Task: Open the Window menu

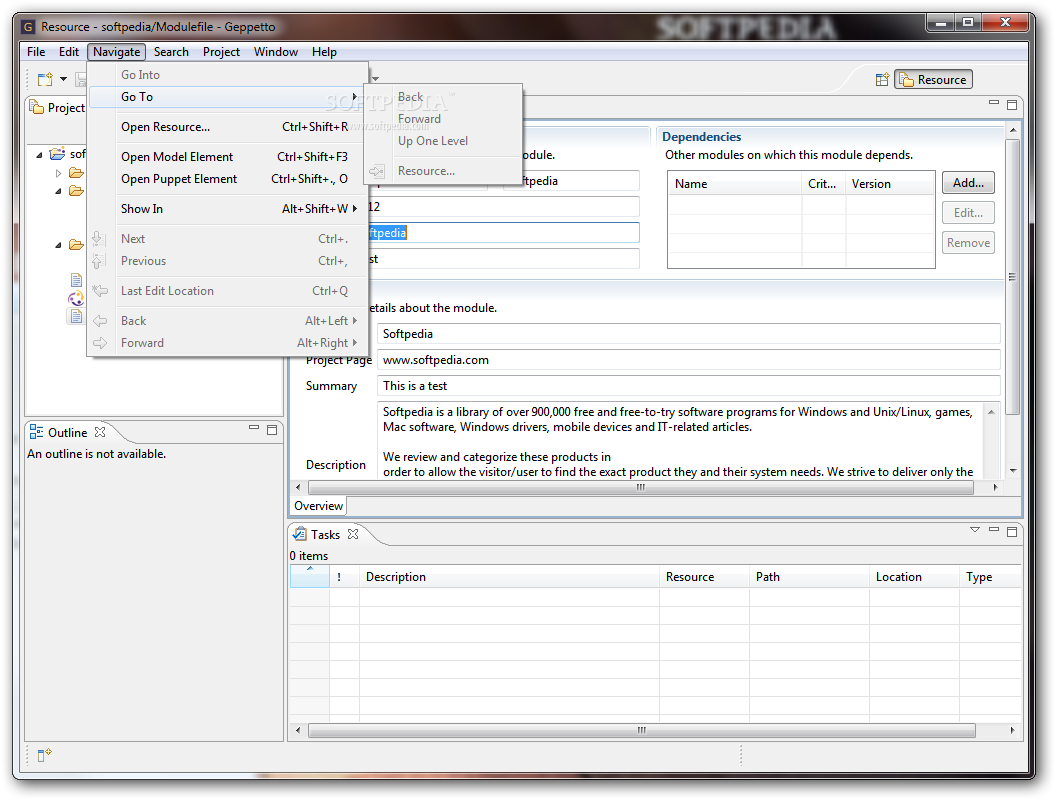Action: pos(275,52)
